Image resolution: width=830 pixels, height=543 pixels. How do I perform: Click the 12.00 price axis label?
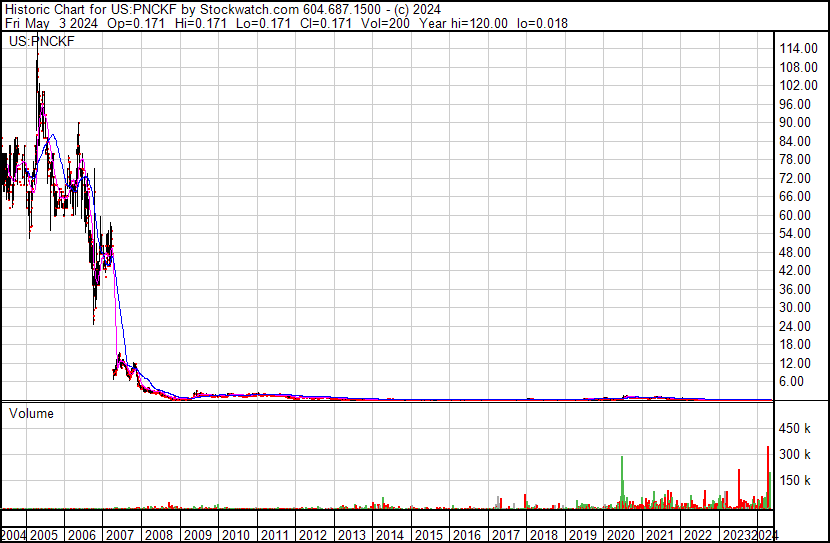point(795,364)
